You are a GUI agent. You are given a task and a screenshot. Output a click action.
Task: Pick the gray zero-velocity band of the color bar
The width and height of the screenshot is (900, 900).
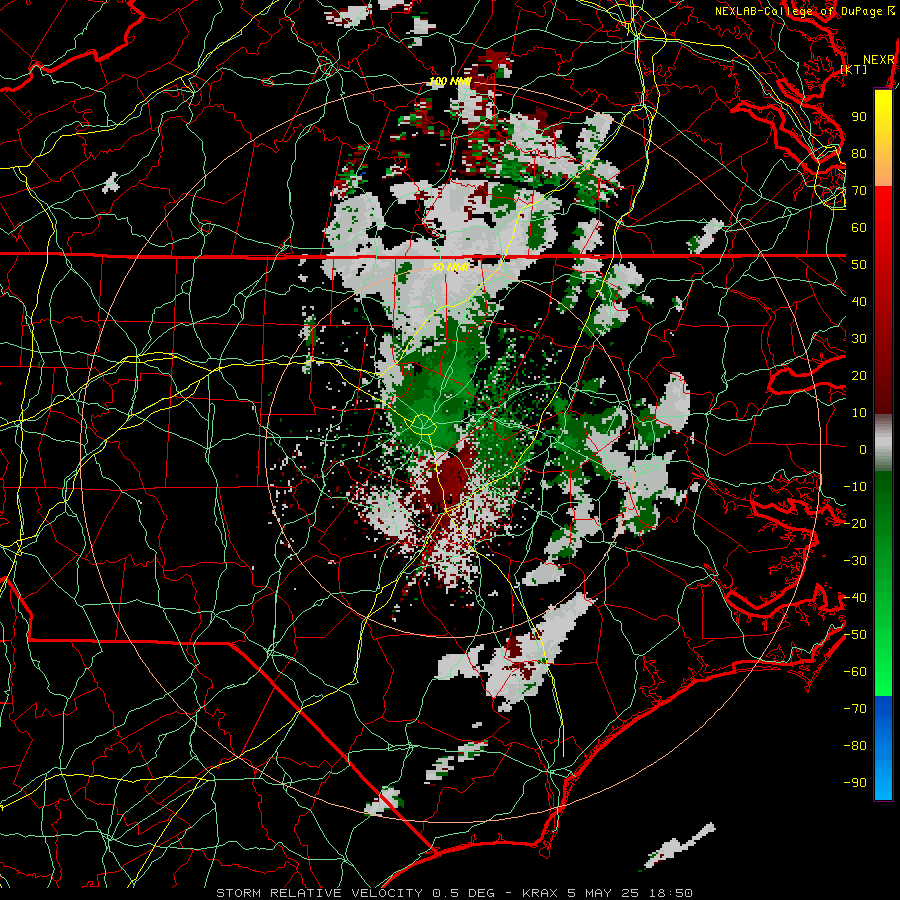click(x=883, y=443)
